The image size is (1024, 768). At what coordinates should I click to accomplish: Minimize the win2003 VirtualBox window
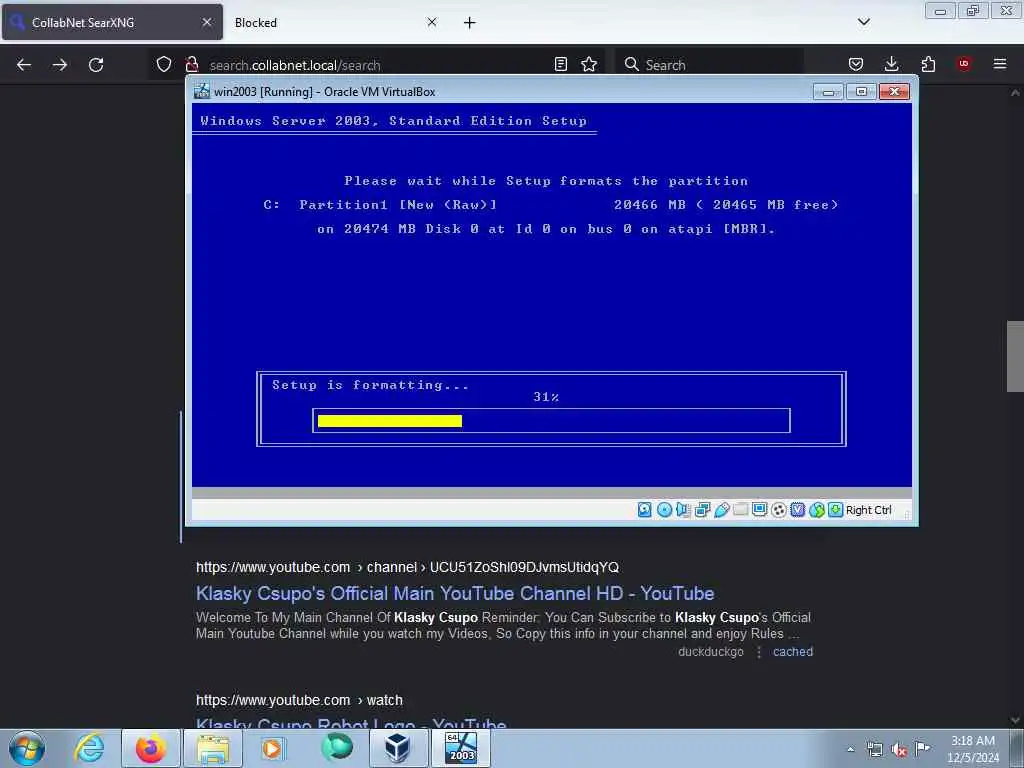(x=828, y=92)
